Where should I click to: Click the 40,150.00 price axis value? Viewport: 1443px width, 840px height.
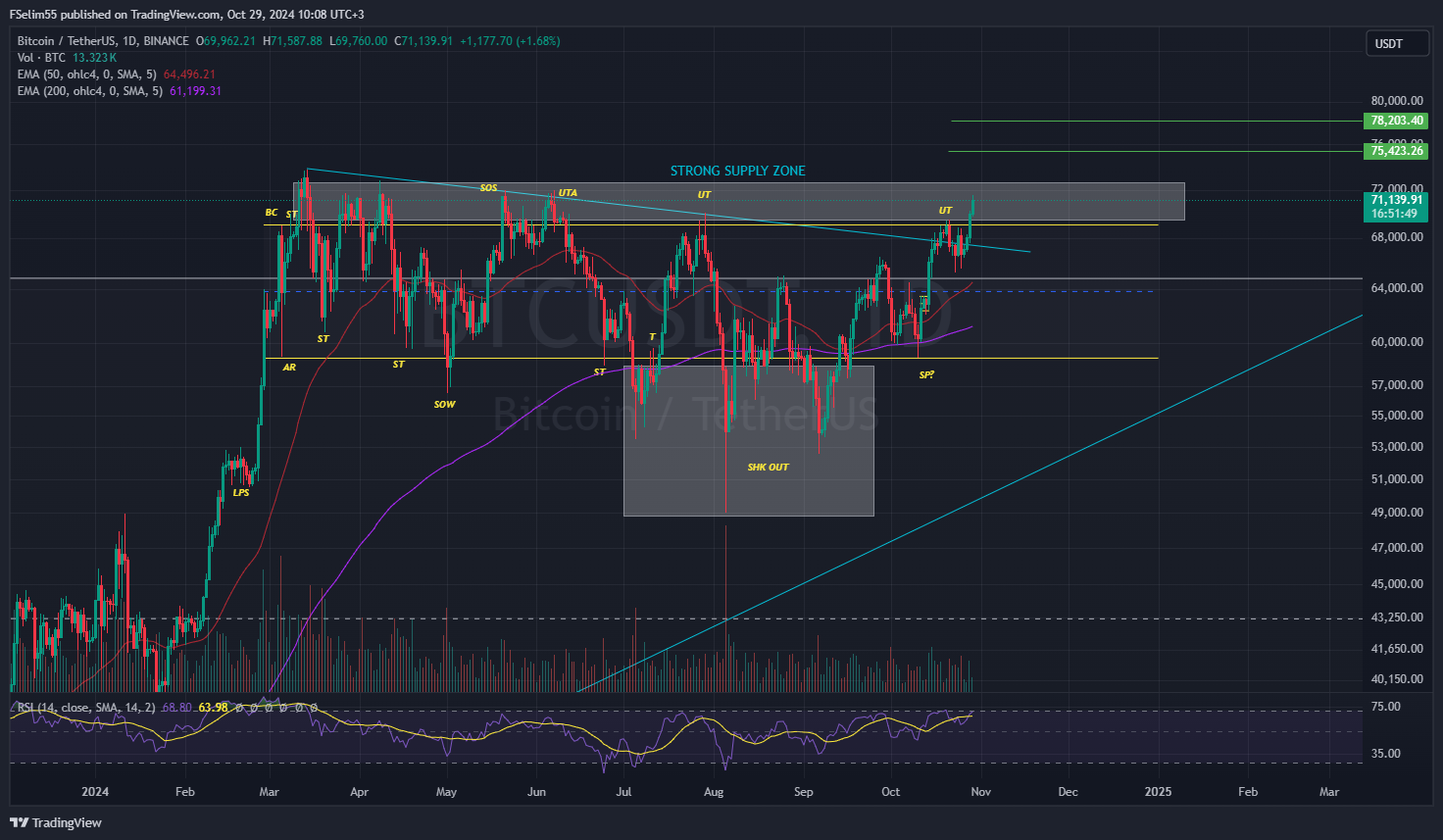1397,679
